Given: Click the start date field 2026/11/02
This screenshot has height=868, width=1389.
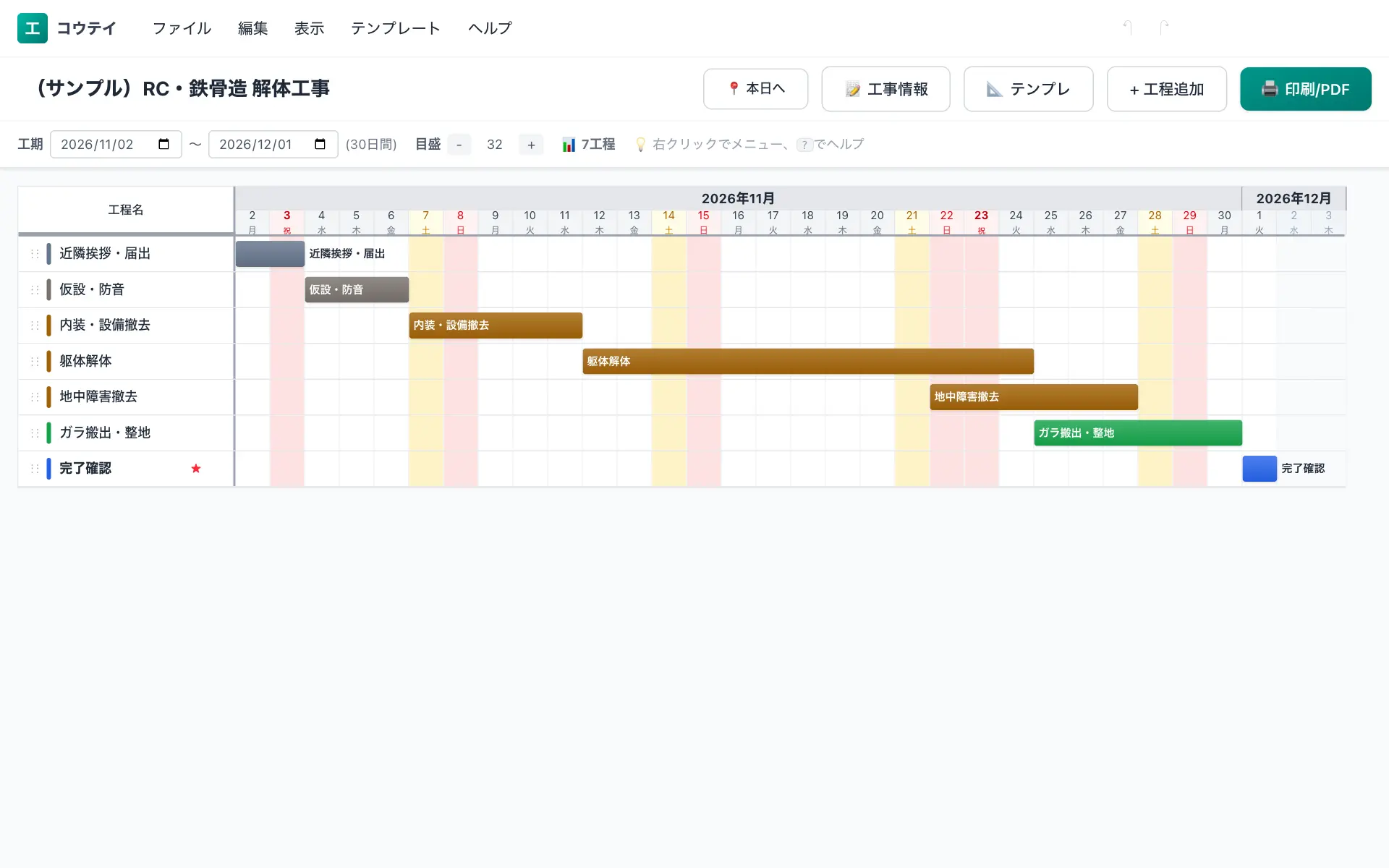Looking at the screenshot, I should pos(116,144).
